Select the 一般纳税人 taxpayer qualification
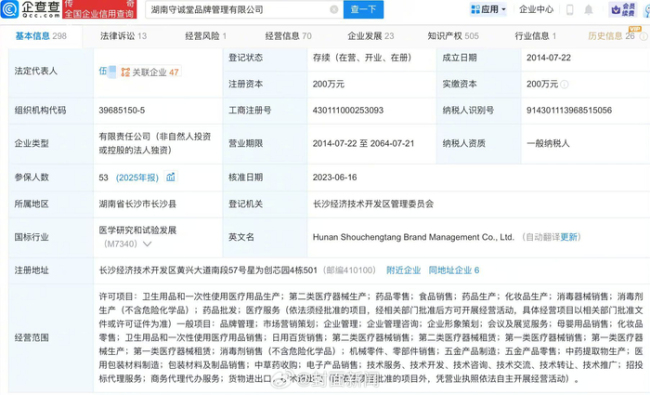650x395 pixels. coord(548,143)
